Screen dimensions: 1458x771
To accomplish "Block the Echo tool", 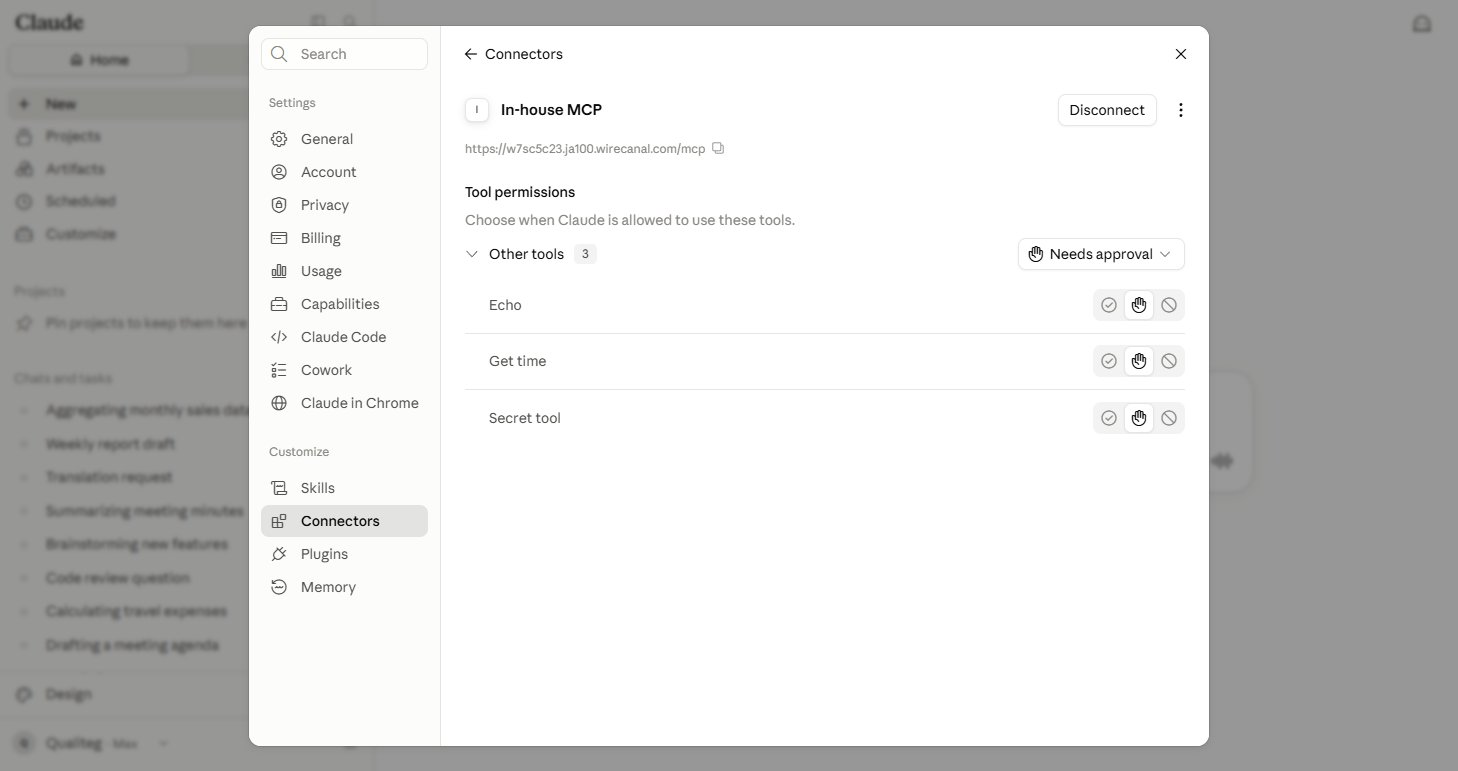I will [x=1169, y=305].
